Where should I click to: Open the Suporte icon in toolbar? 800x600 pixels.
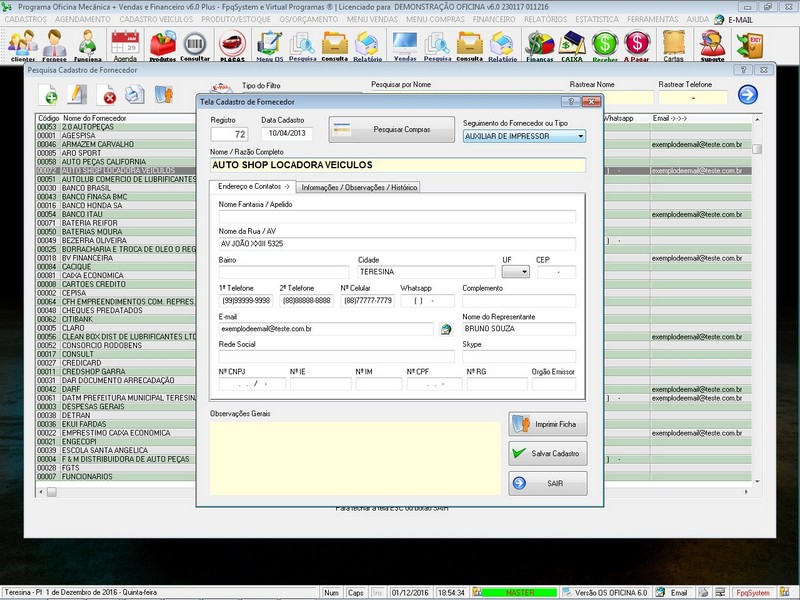(712, 44)
